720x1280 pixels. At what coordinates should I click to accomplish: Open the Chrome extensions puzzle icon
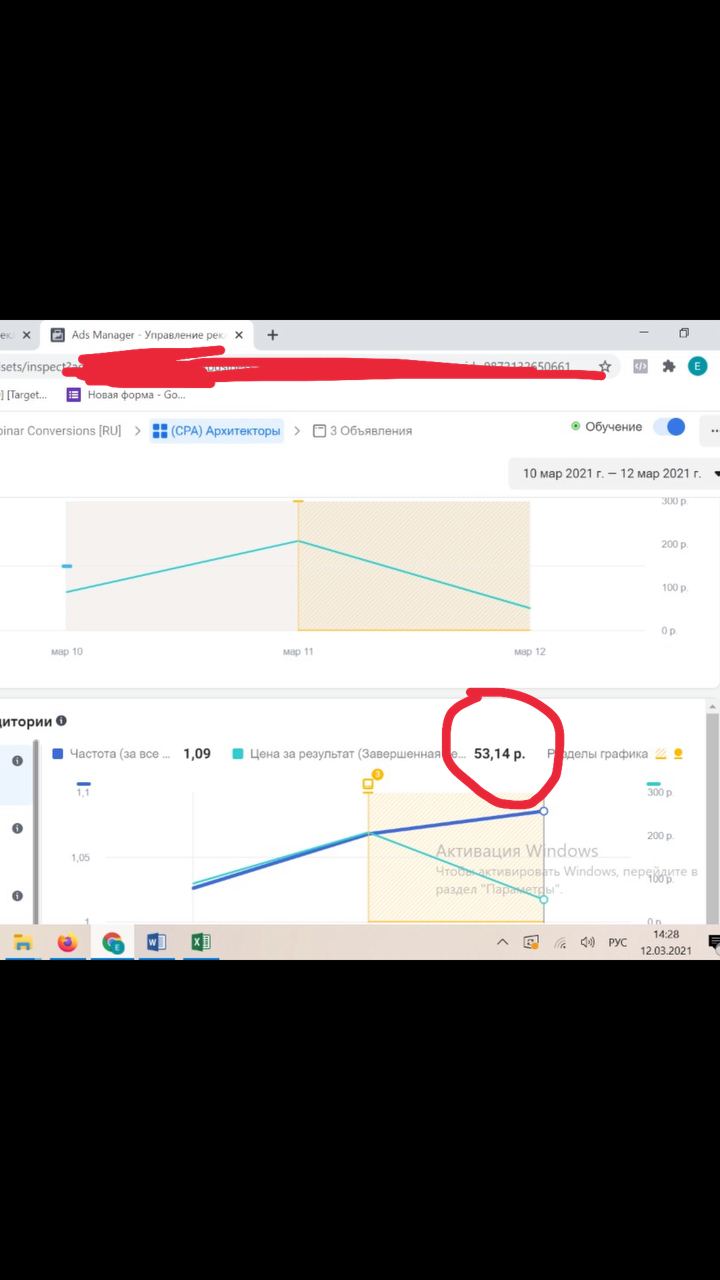click(x=669, y=367)
